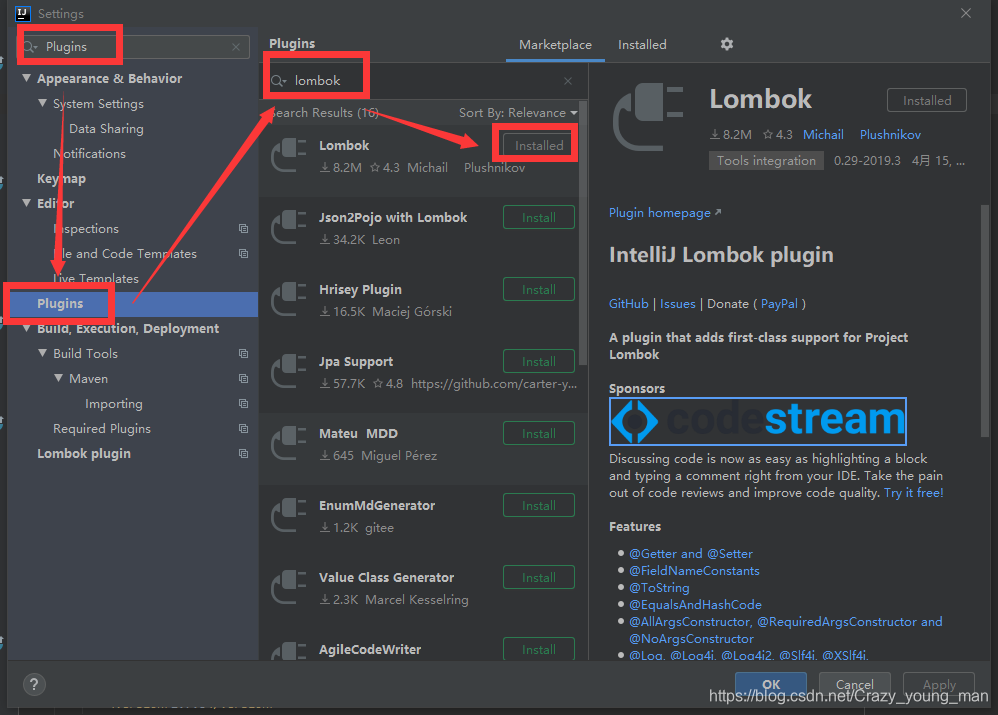This screenshot has width=998, height=715.
Task: Collapse the System Settings node
Action: coord(43,103)
